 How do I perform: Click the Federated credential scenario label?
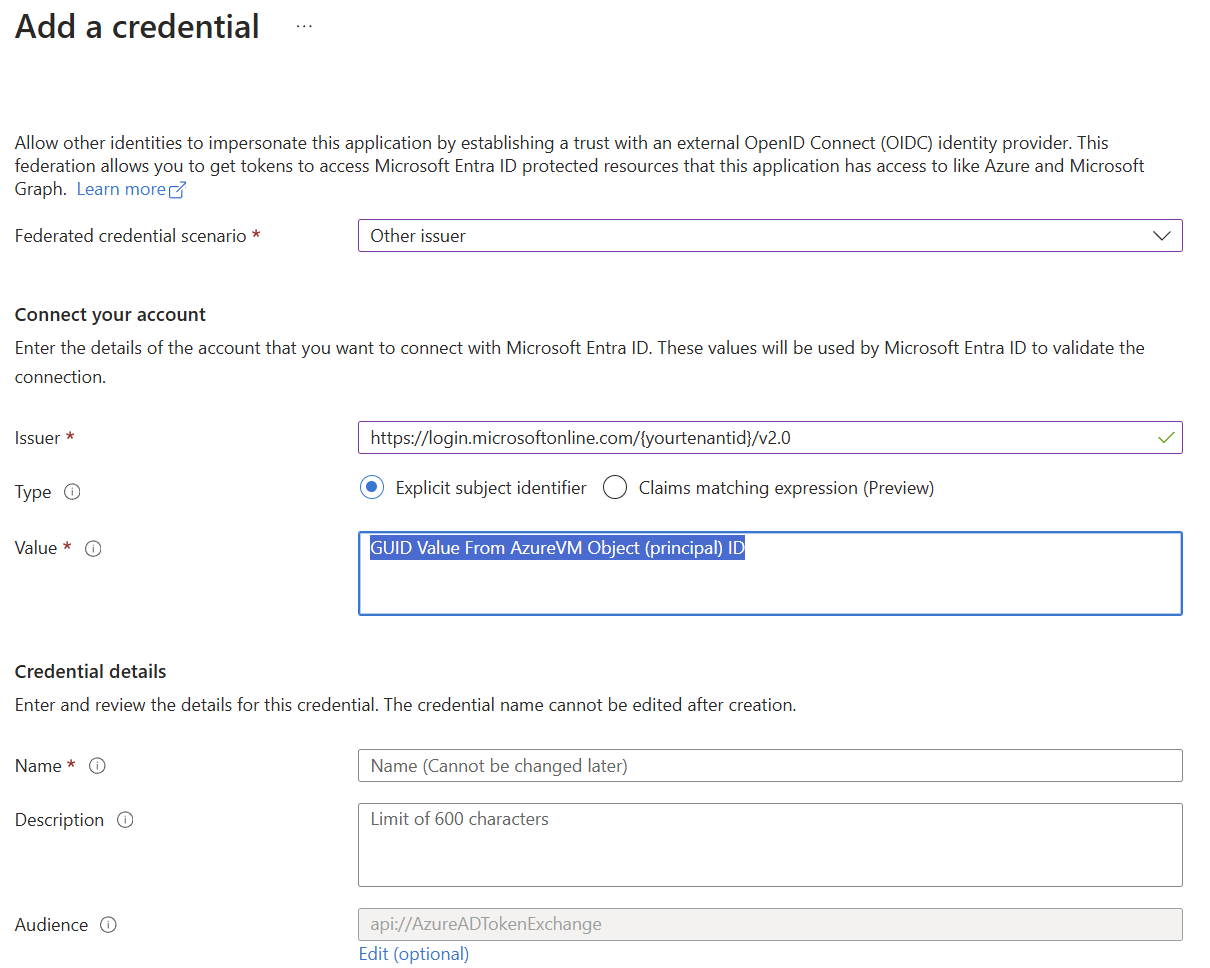(130, 236)
